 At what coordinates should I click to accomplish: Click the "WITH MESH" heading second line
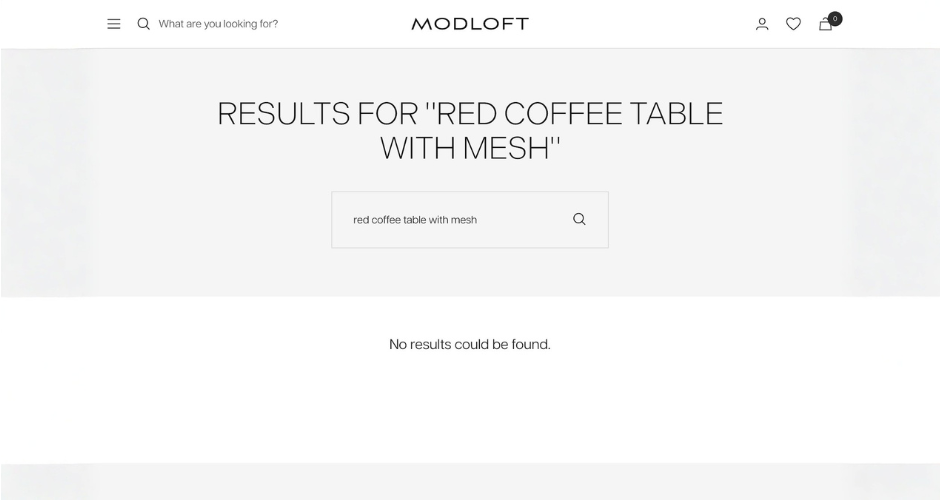tap(470, 149)
